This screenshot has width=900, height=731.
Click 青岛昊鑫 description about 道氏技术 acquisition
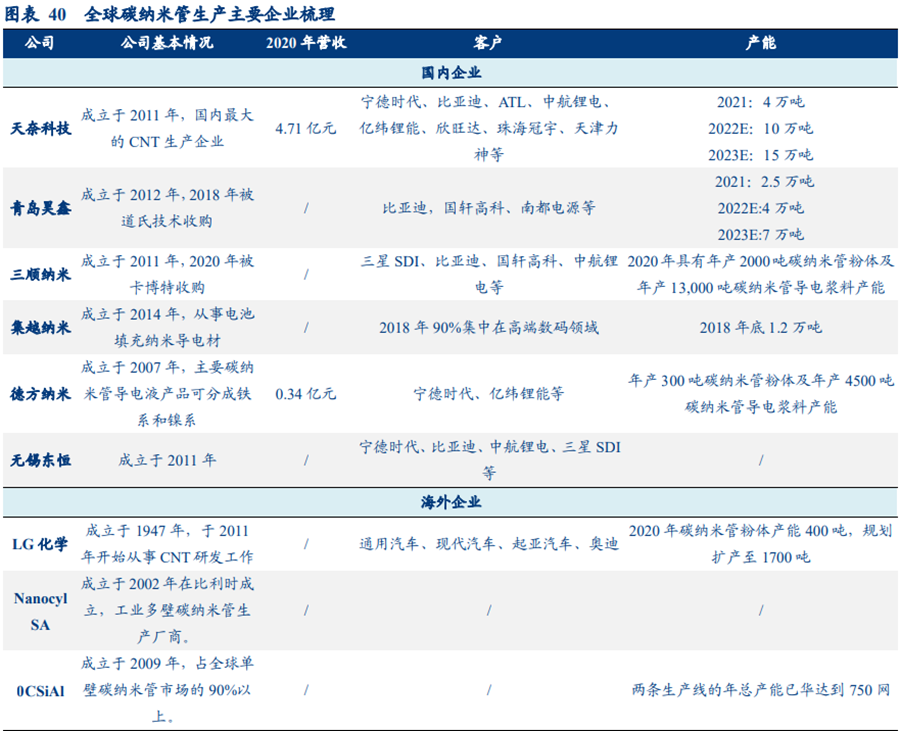pos(167,208)
